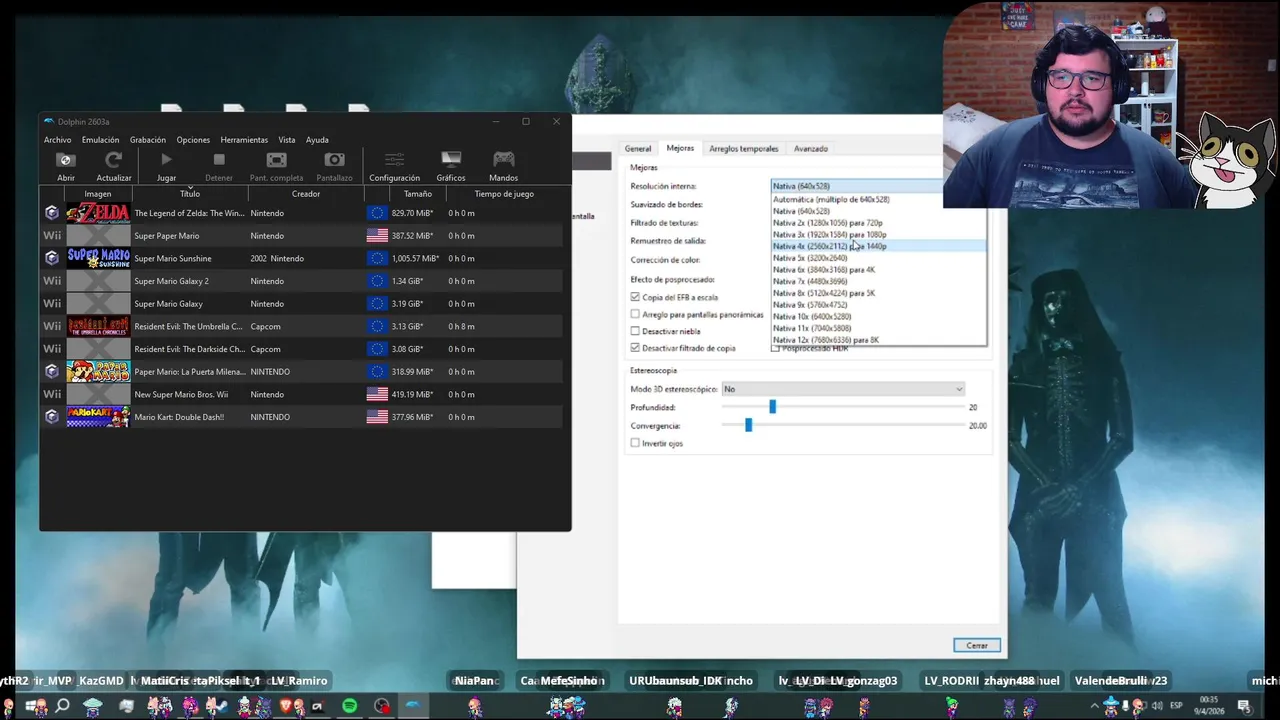The width and height of the screenshot is (1280, 720).
Task: Enable Desactivar niebla checkbox
Action: (635, 331)
